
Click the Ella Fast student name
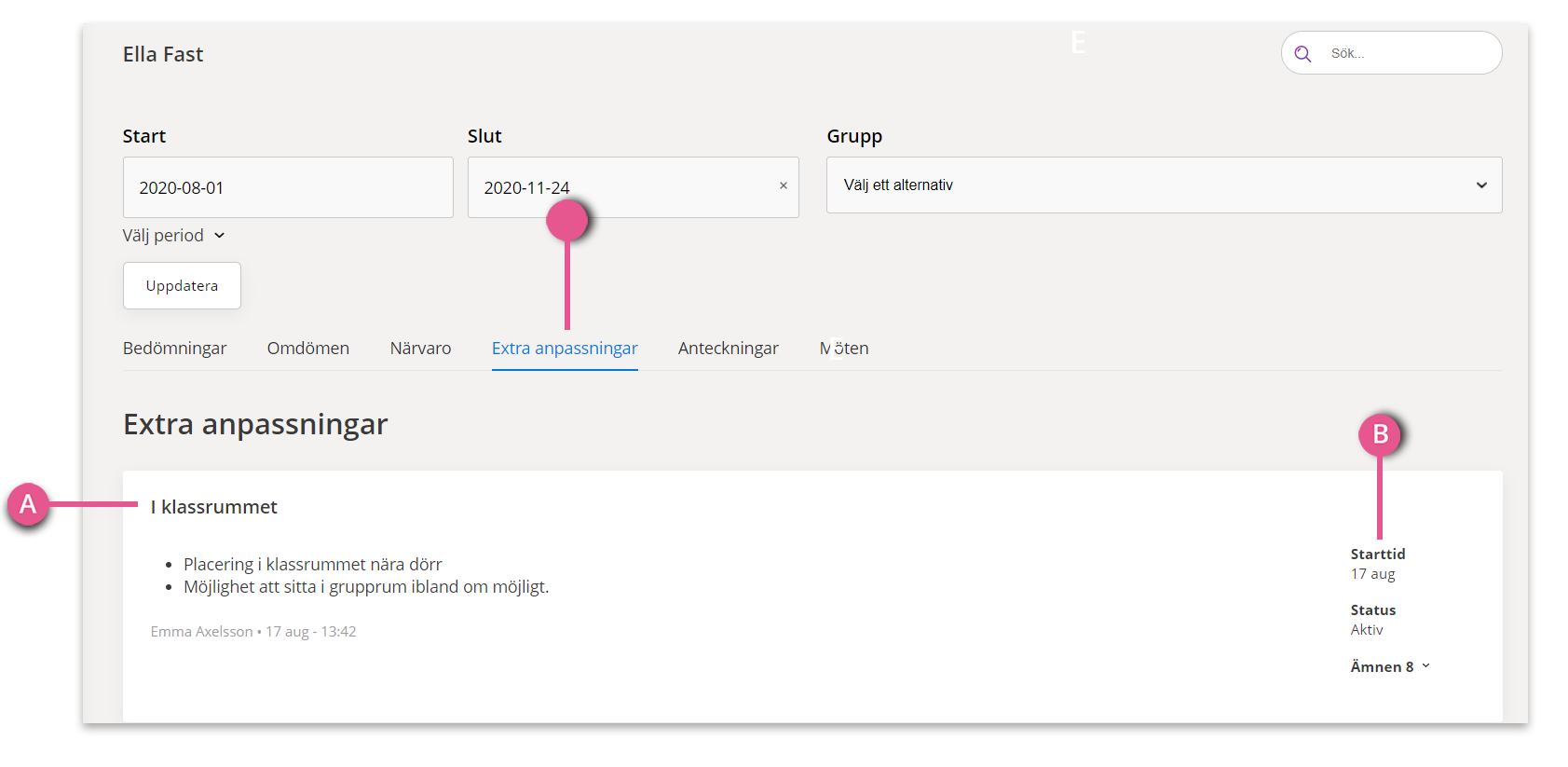(163, 54)
